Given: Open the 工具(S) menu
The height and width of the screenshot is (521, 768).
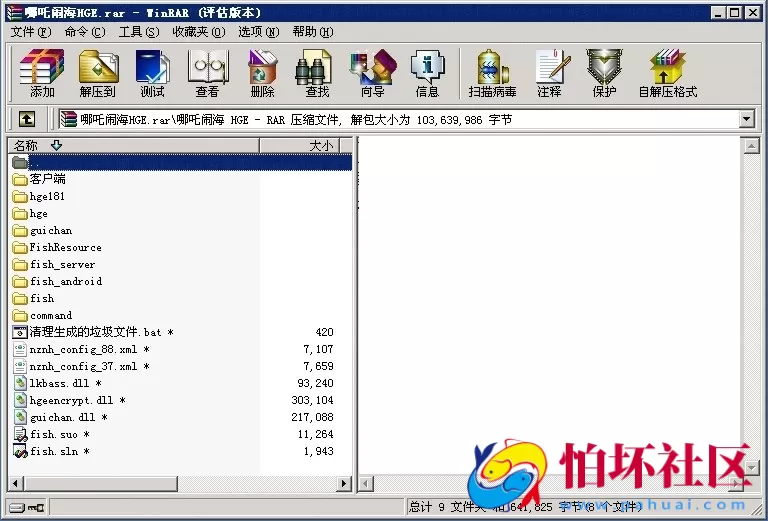Looking at the screenshot, I should pos(139,32).
